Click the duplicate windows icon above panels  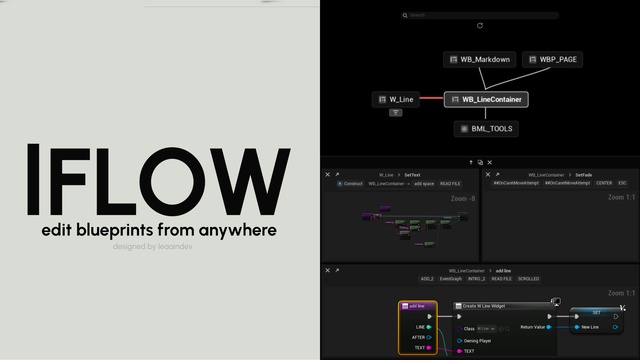point(480,162)
